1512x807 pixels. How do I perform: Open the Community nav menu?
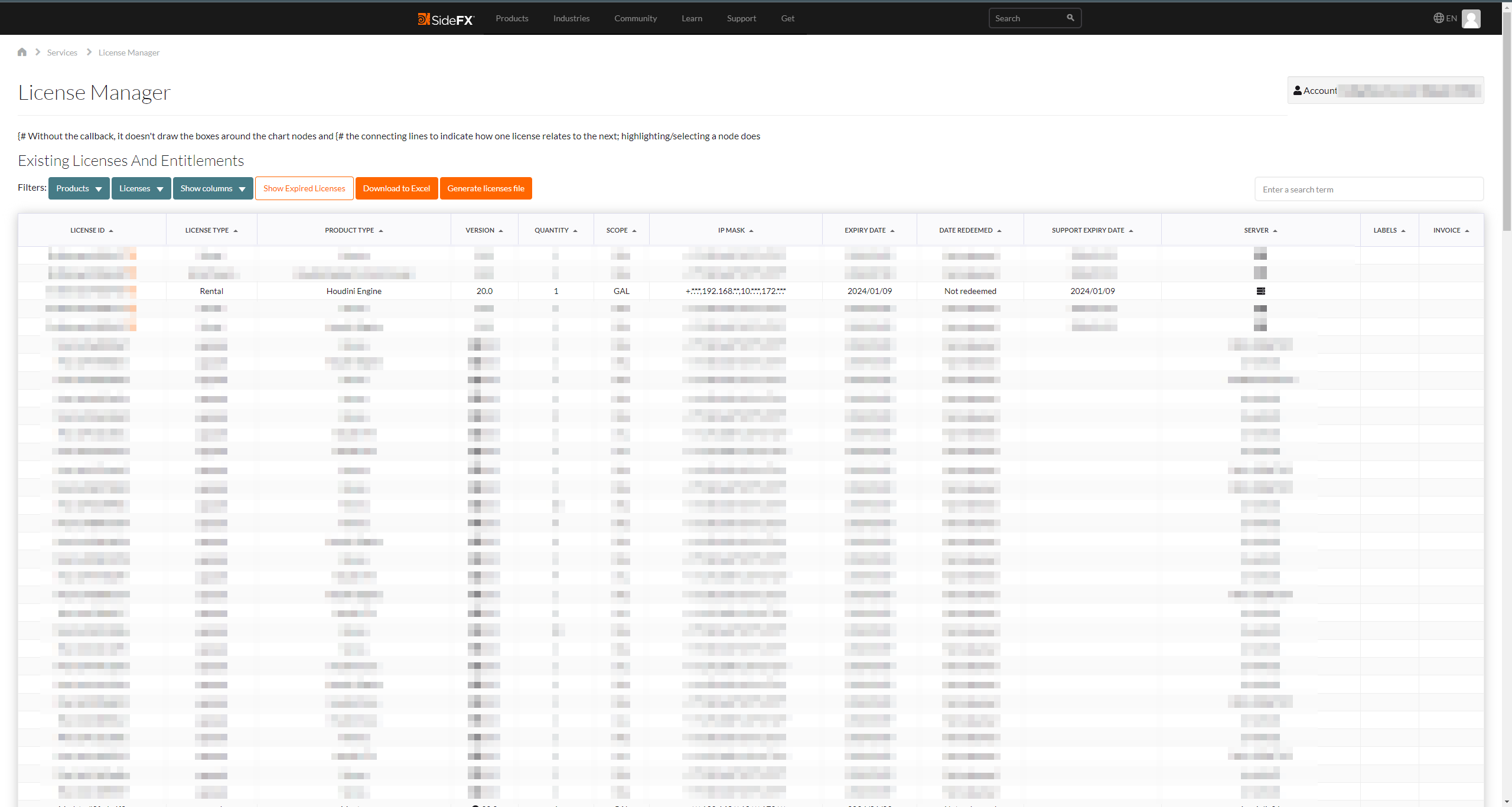636,18
